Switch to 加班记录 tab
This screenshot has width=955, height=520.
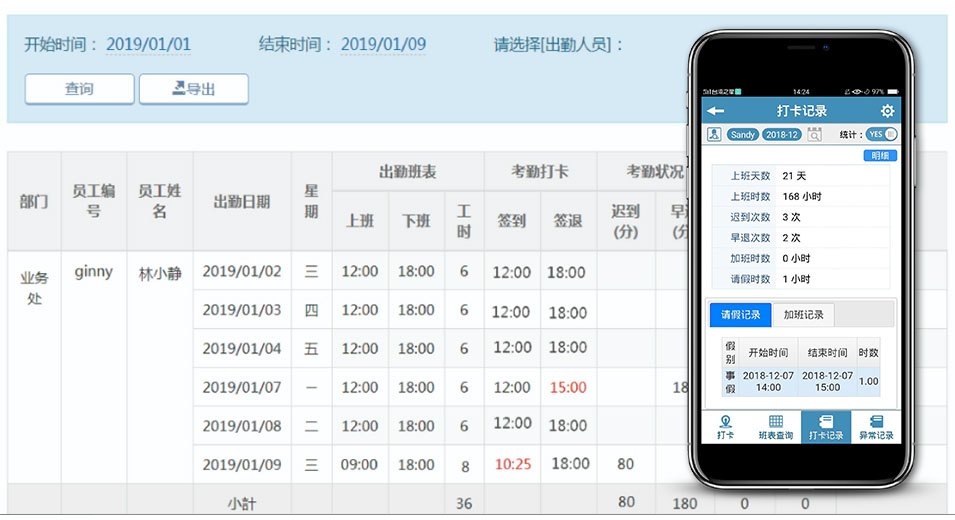pos(803,314)
